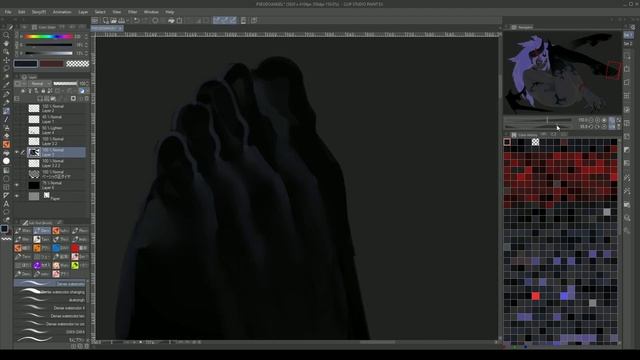Open the layer blending mode dropdown
Screen dimensions: 640x360
tap(39, 84)
